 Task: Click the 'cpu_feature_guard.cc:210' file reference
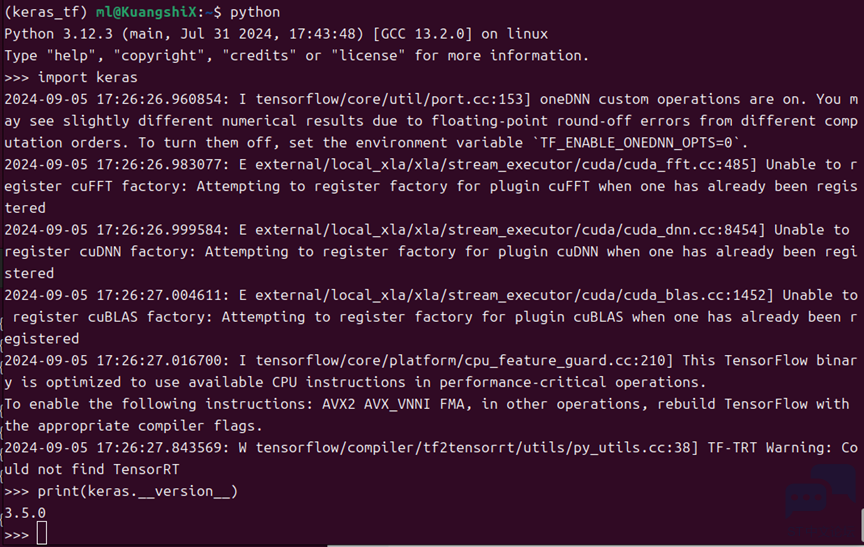pyautogui.click(x=566, y=360)
